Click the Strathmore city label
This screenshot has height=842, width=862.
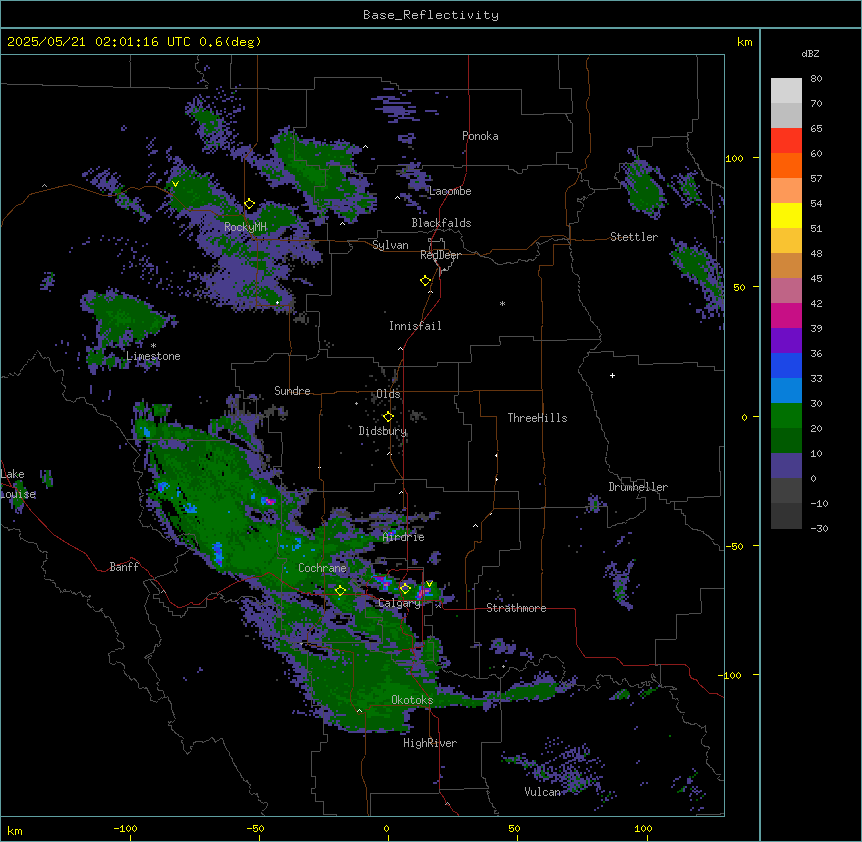coord(516,608)
